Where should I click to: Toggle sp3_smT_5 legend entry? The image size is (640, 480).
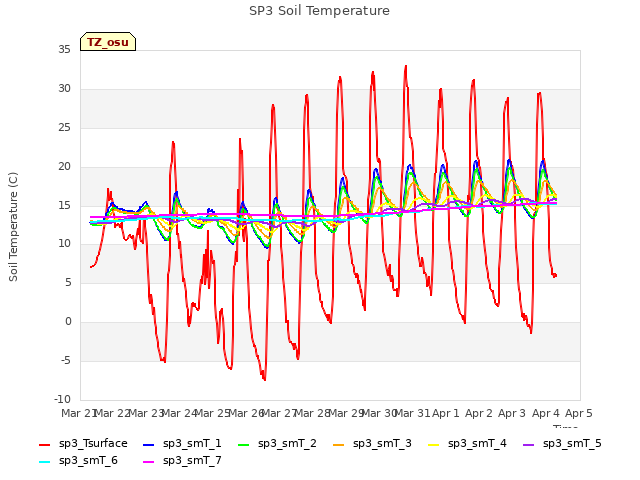[562, 444]
